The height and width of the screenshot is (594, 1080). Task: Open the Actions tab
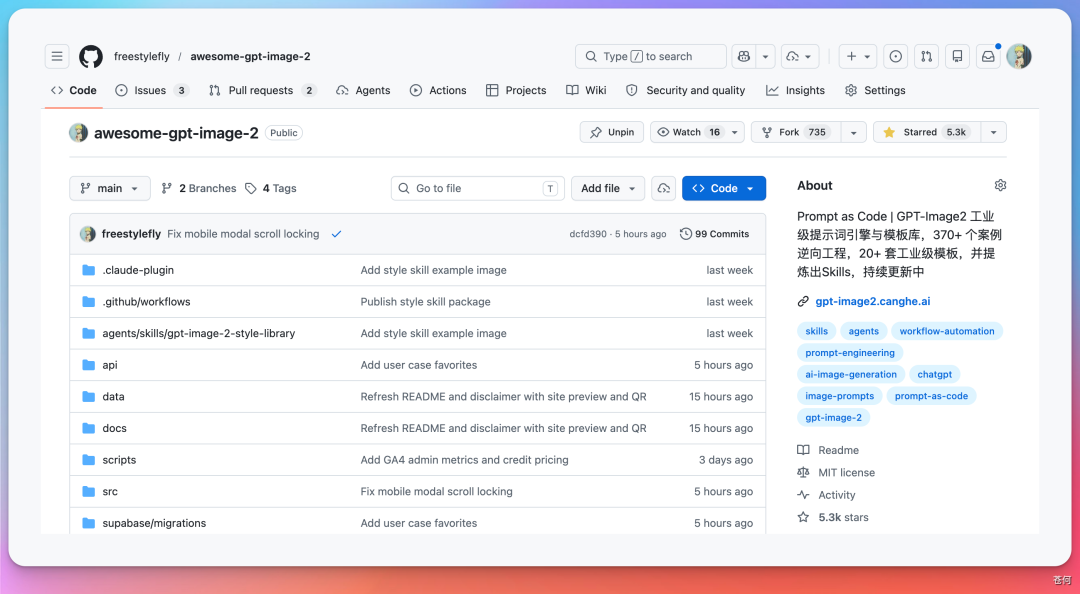pyautogui.click(x=438, y=90)
